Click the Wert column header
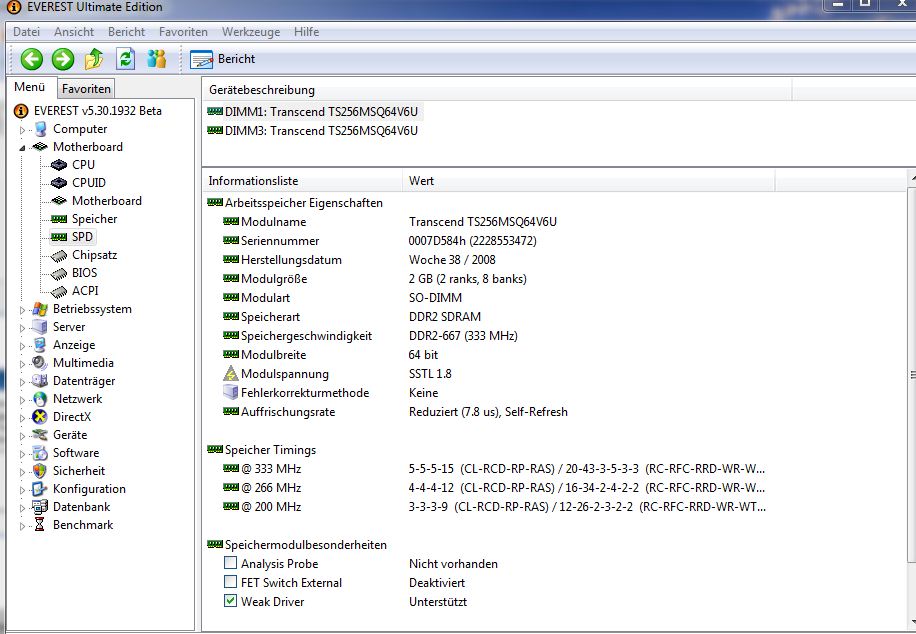The width and height of the screenshot is (916, 634). pyautogui.click(x=588, y=181)
